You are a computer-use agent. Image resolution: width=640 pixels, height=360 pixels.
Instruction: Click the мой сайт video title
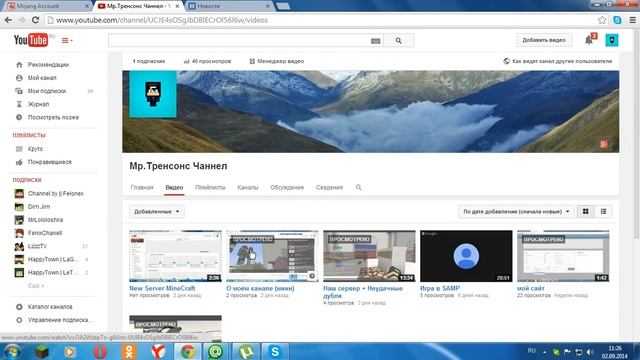pos(531,288)
